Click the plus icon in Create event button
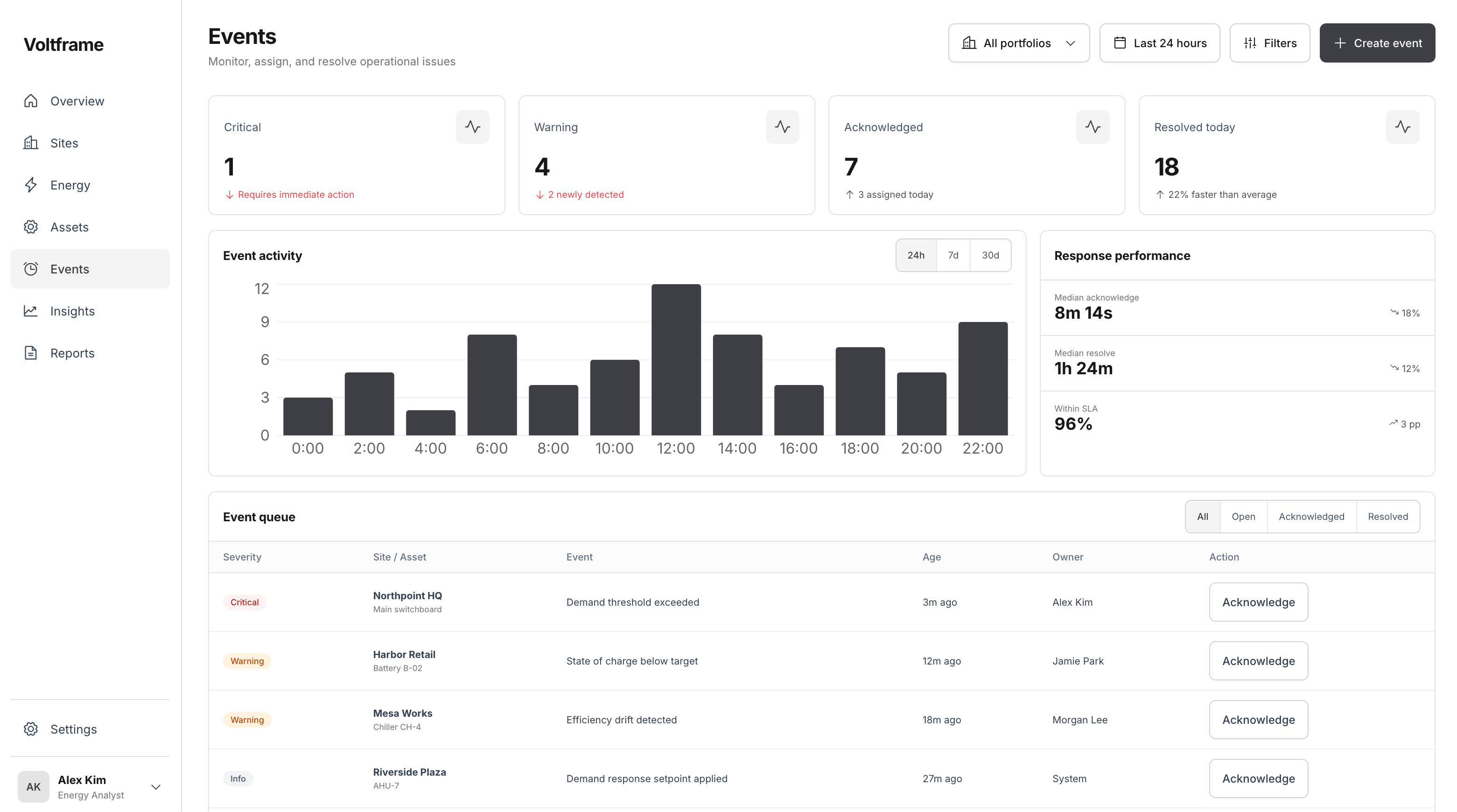 (1340, 43)
